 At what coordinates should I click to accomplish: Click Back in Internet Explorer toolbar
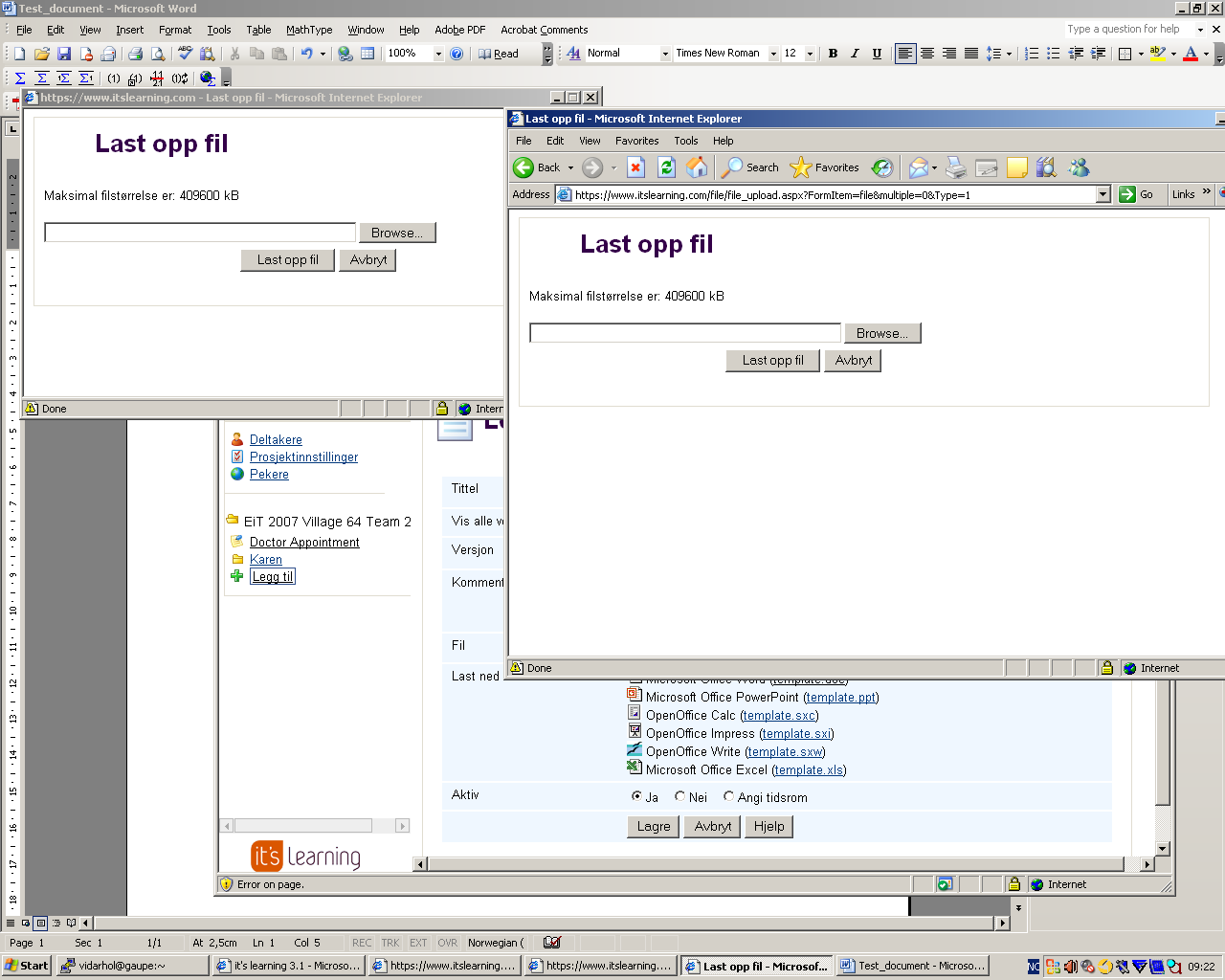pos(538,167)
